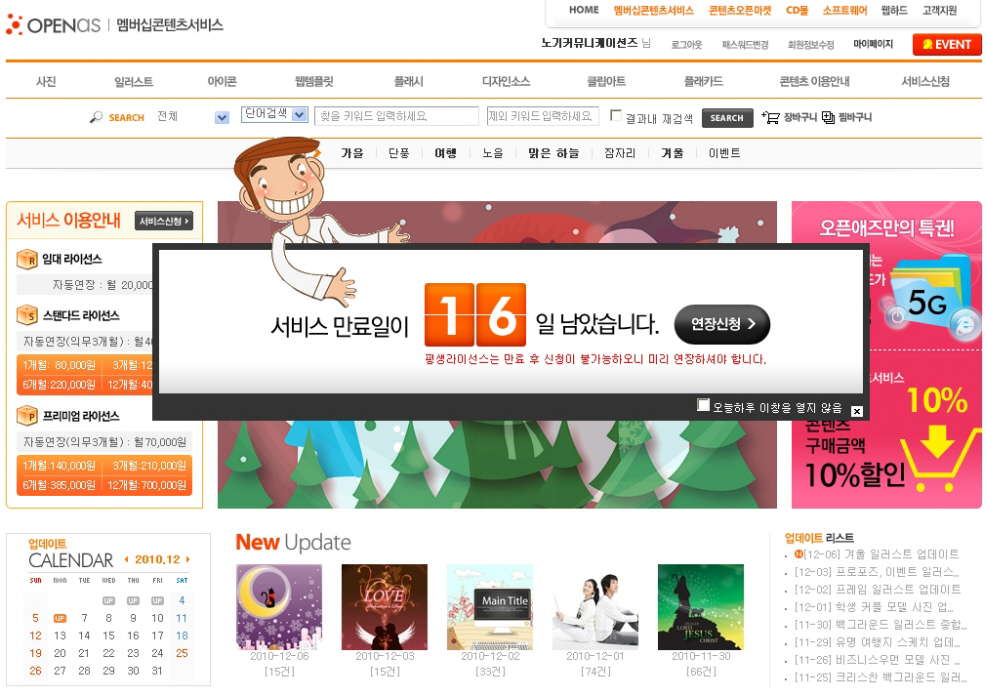The image size is (987, 694).
Task: Select 콘텐츠오픈마켓 in top navigation
Action: 740,11
